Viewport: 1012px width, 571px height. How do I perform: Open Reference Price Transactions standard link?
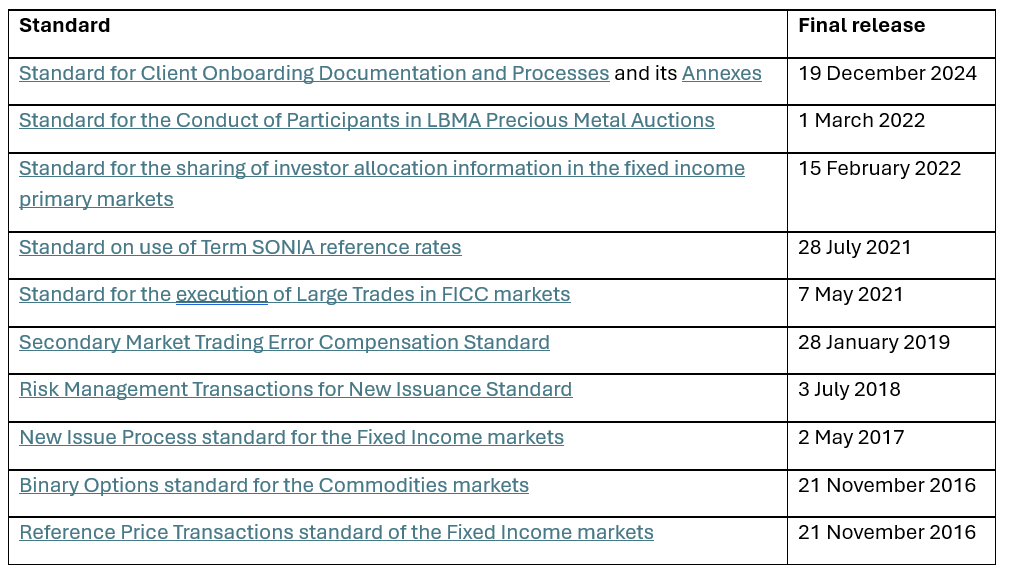pos(336,532)
